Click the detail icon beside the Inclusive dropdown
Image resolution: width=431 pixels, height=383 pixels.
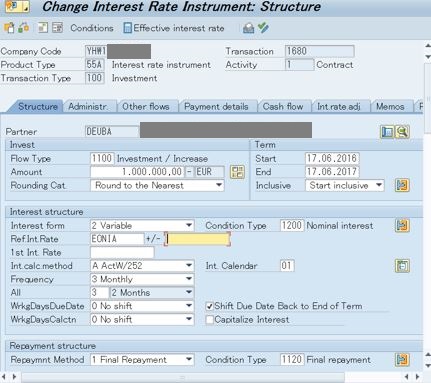coord(402,185)
